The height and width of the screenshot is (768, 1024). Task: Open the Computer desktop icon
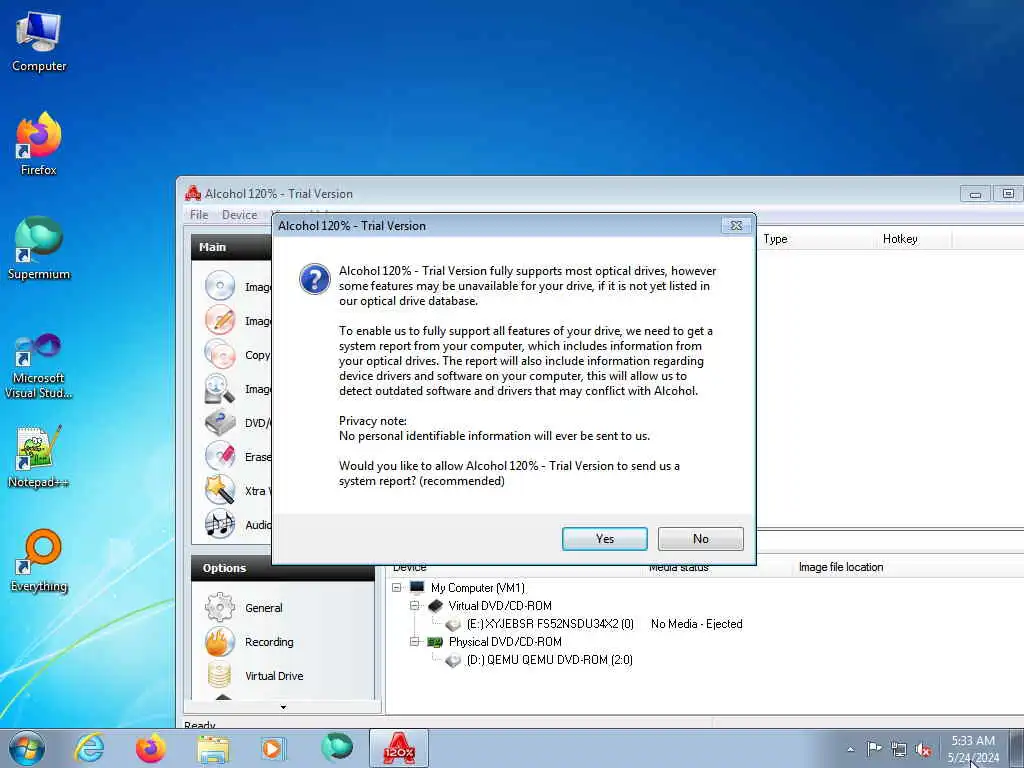tap(39, 41)
